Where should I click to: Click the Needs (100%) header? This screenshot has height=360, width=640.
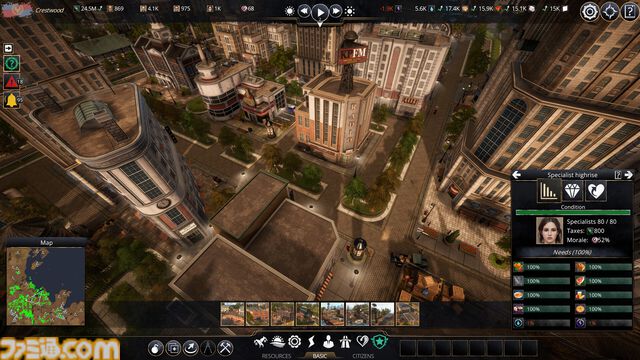tap(572, 252)
